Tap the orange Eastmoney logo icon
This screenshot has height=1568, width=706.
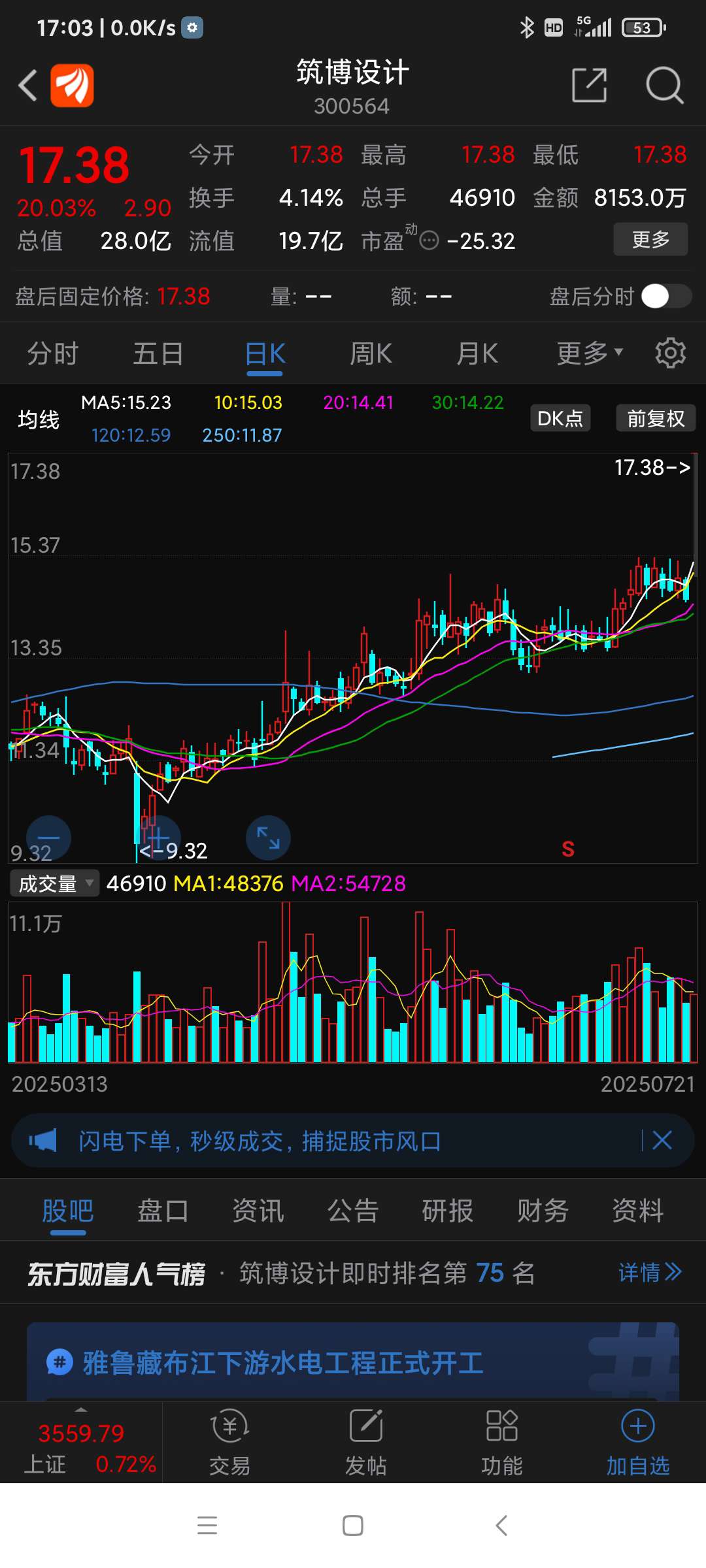[x=72, y=85]
